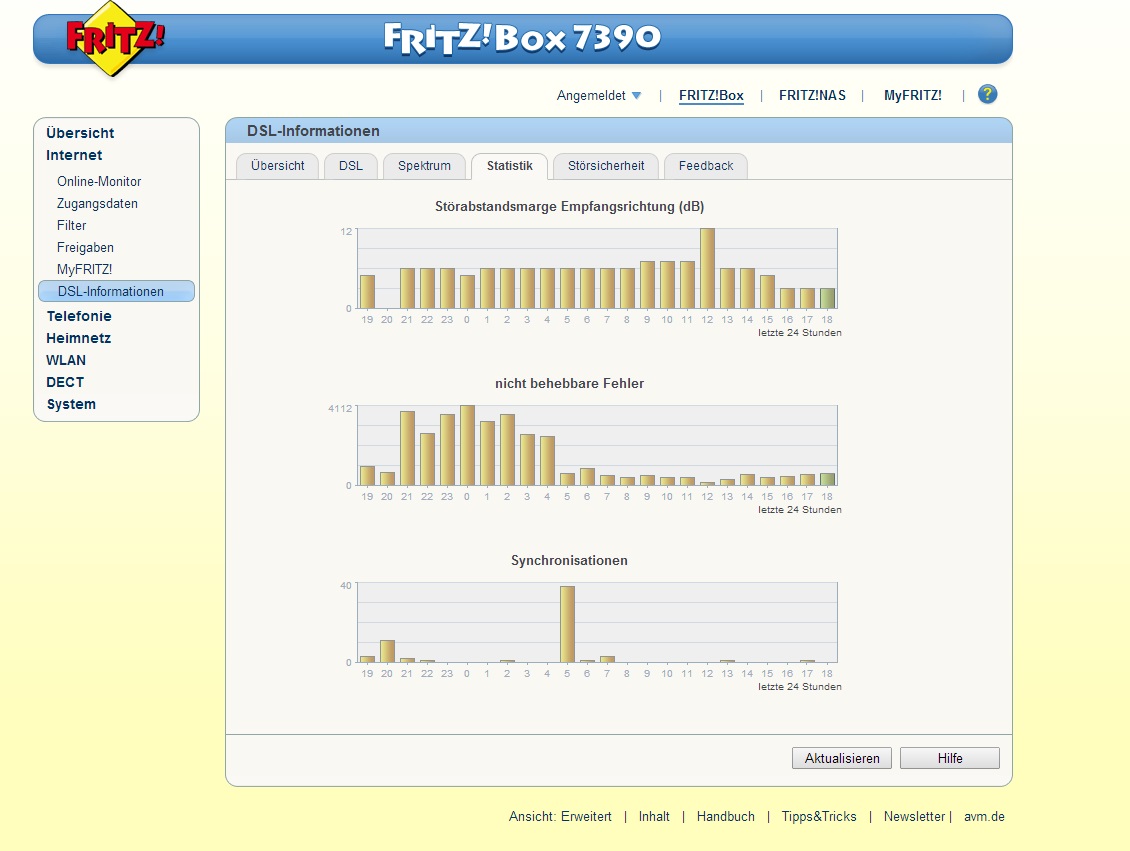Visit the avm.de footer link
This screenshot has width=1130, height=851.
984,816
